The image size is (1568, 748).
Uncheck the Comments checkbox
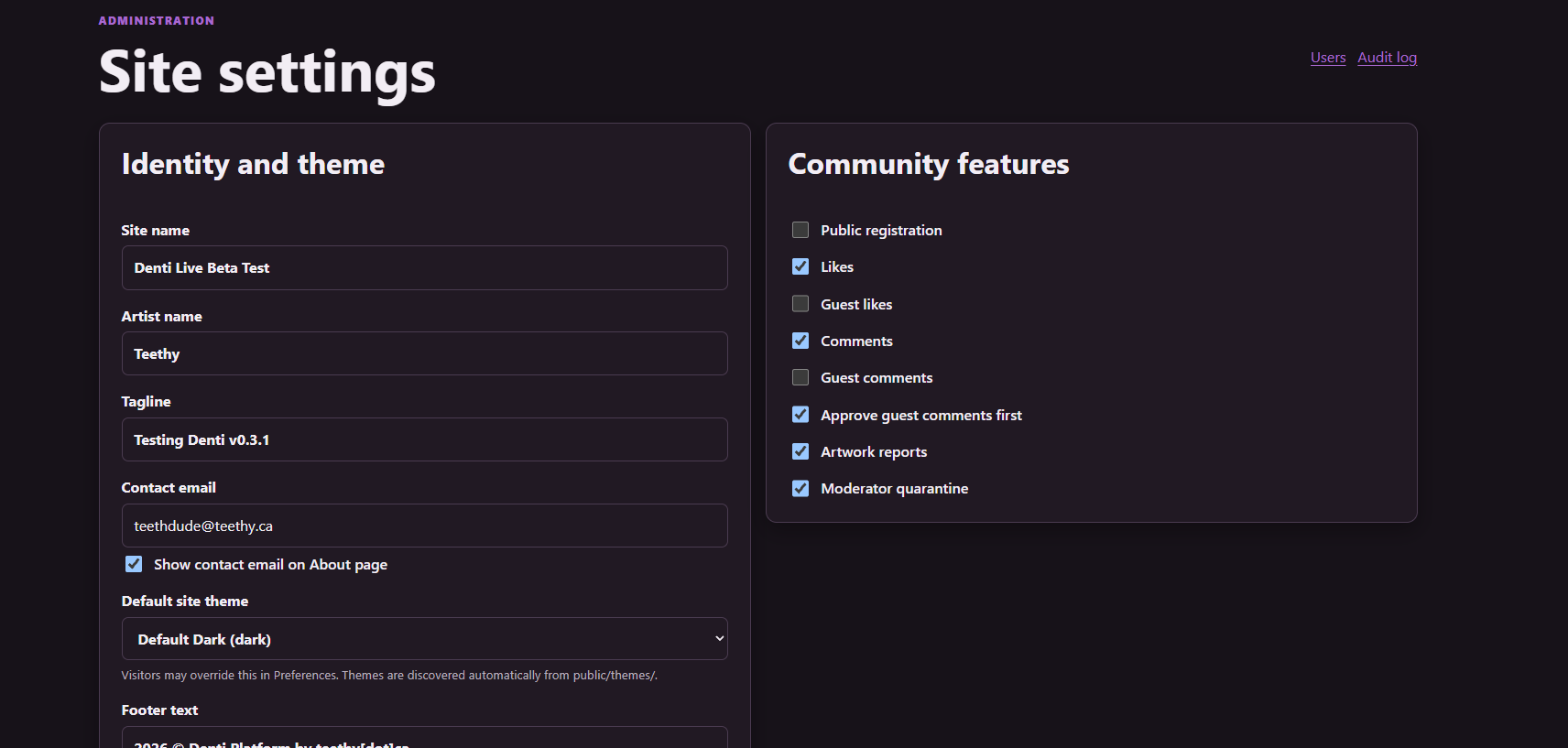click(x=800, y=341)
